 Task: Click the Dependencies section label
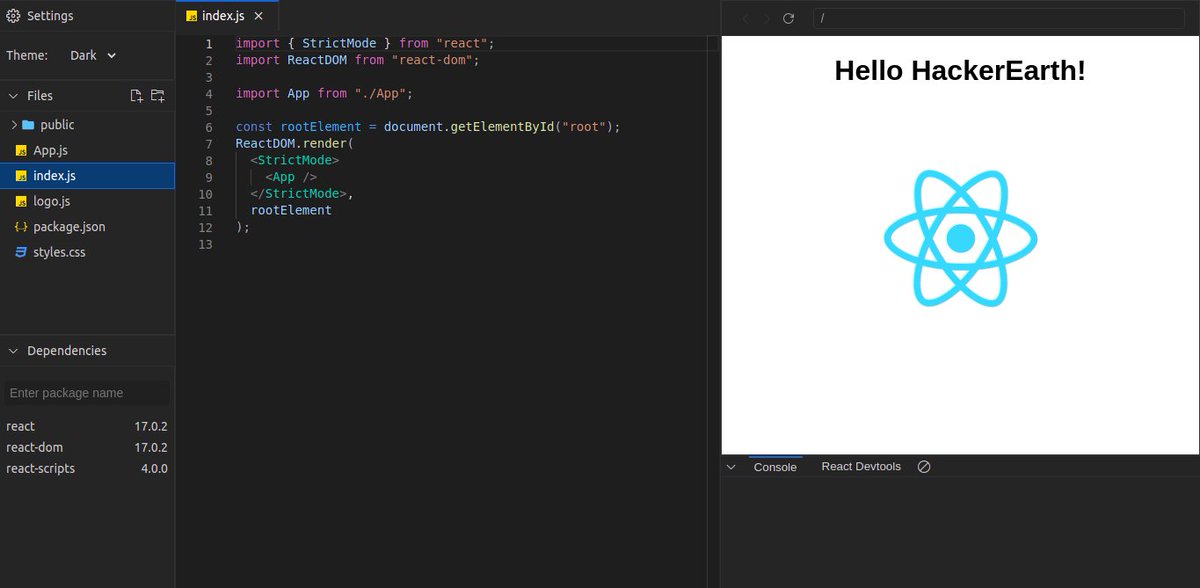coord(67,351)
